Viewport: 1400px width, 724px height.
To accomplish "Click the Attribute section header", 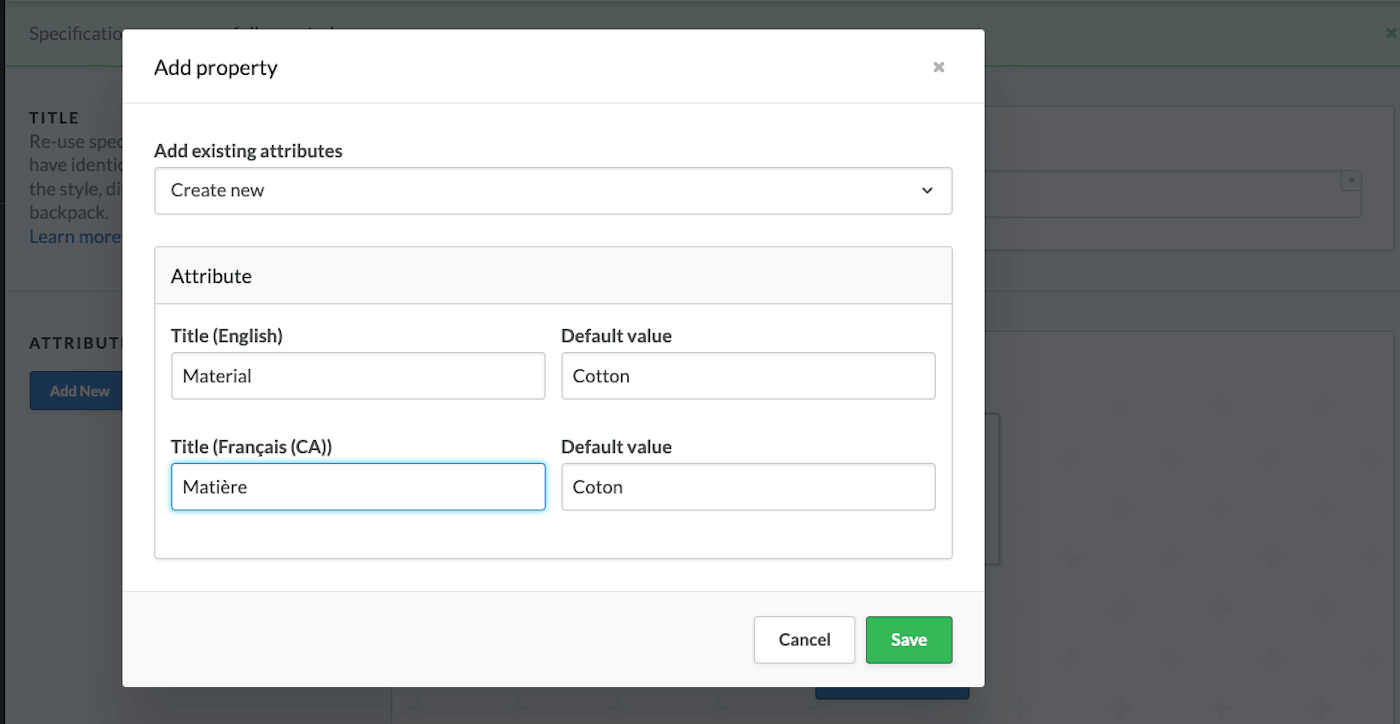I will pos(553,276).
